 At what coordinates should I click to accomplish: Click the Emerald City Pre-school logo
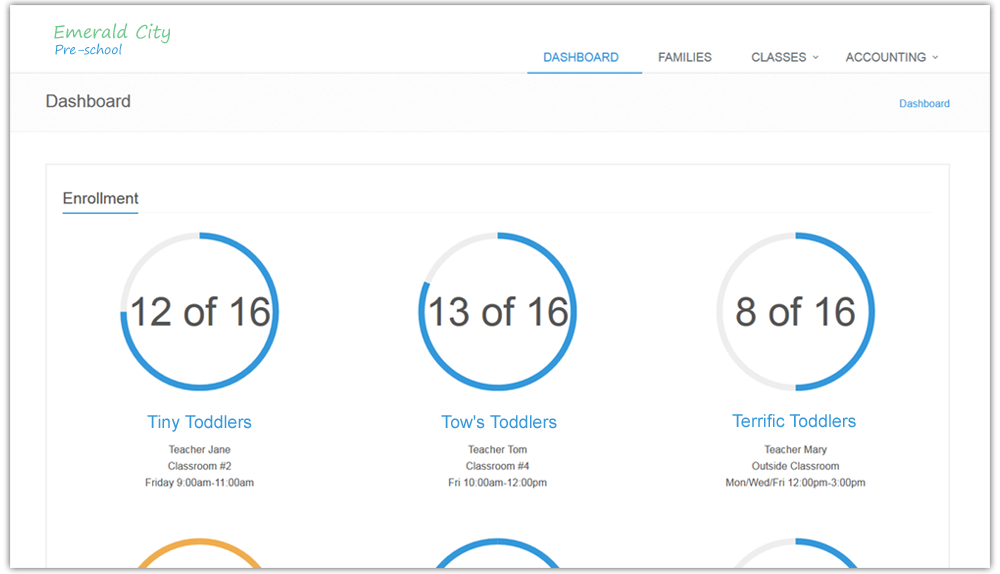111,40
